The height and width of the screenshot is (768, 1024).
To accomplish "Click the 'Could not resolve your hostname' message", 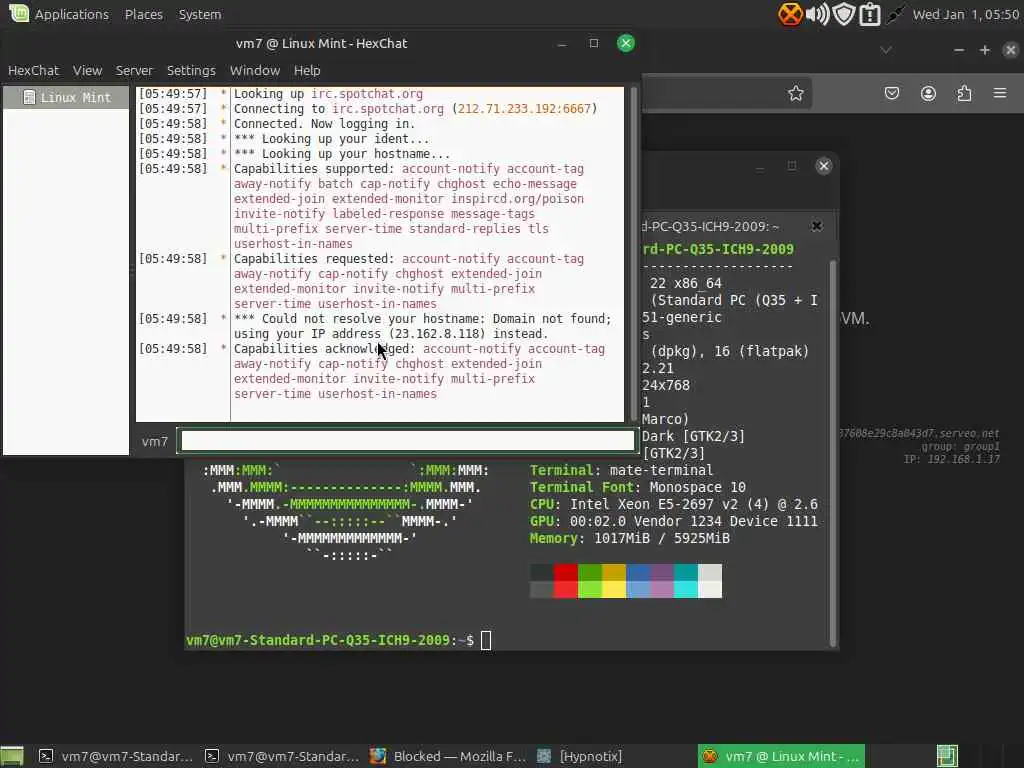I will click(x=423, y=326).
